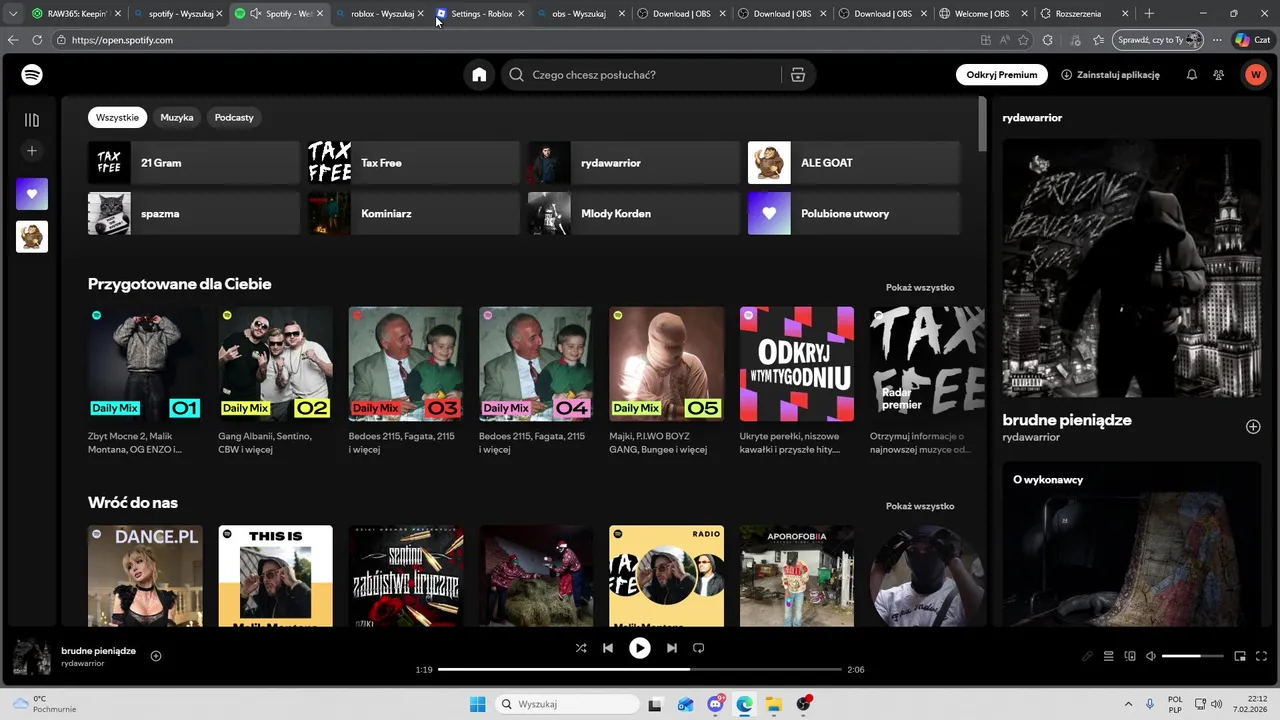Show hidden system tray icons
Viewport: 1280px width, 720px height.
(x=1129, y=704)
